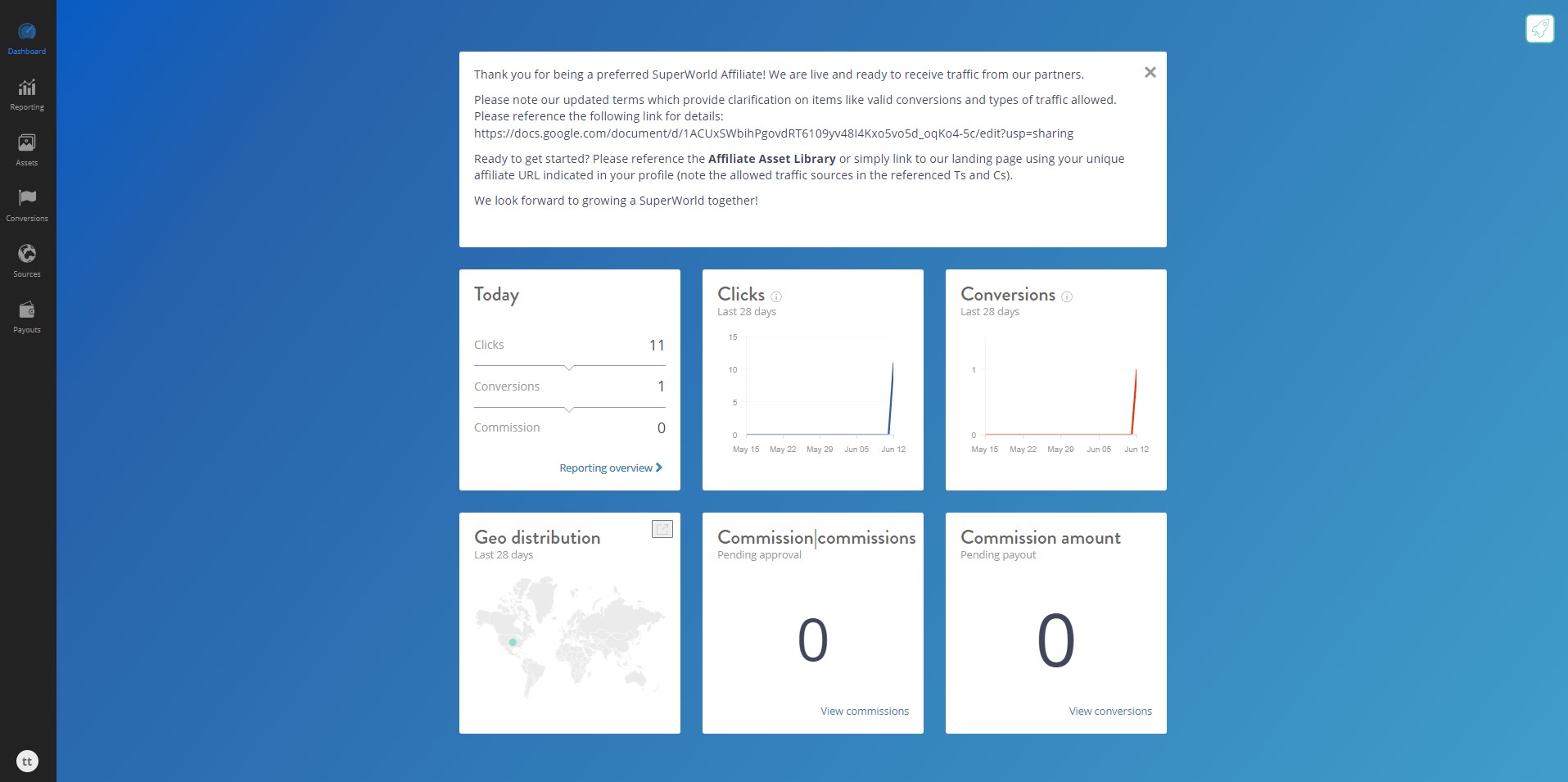The height and width of the screenshot is (782, 1568).
Task: Open the Dashboard section in sidebar
Action: (27, 39)
